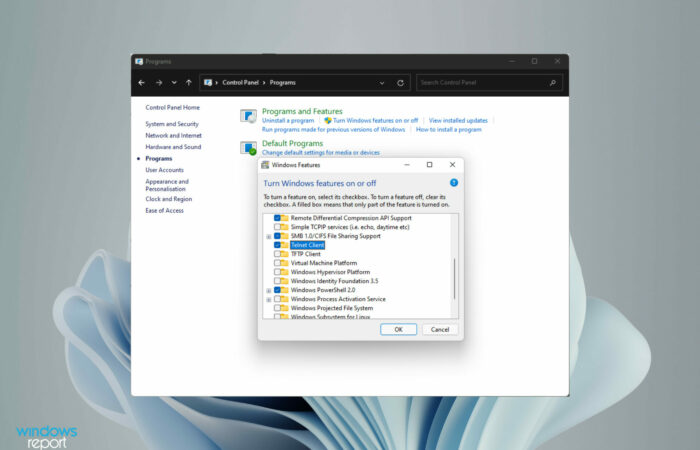This screenshot has height=450, width=700.
Task: Click How to install a program
Action: pos(449,129)
